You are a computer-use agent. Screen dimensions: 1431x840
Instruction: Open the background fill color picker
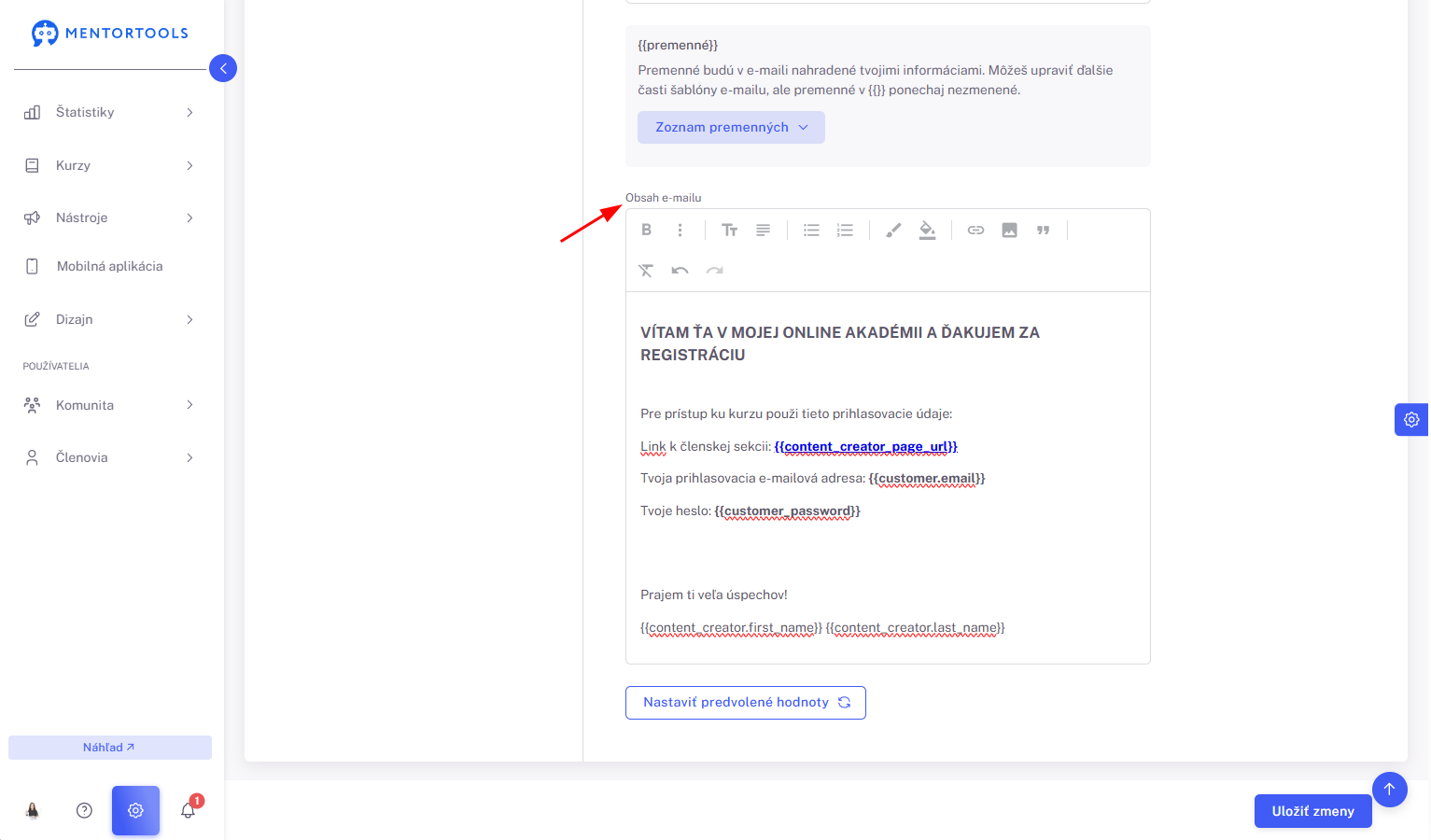click(x=927, y=230)
